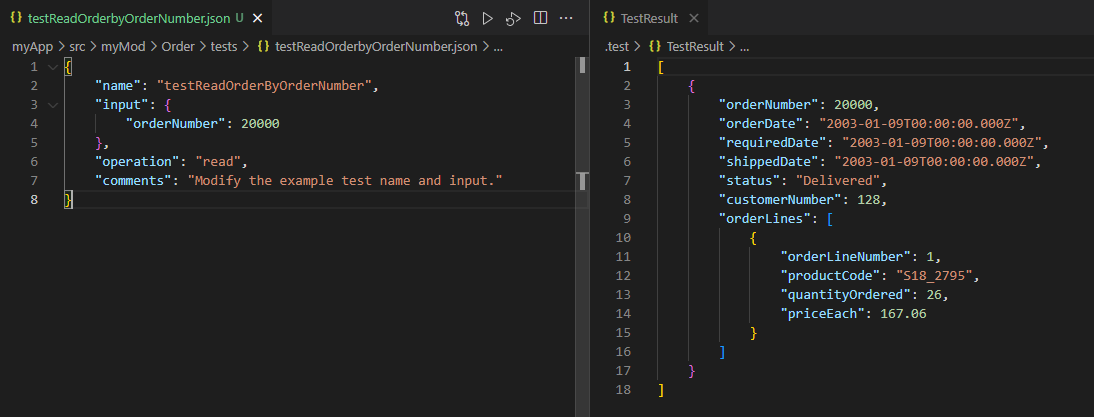1094x417 pixels.
Task: Click the "read" operation value
Action: point(218,162)
